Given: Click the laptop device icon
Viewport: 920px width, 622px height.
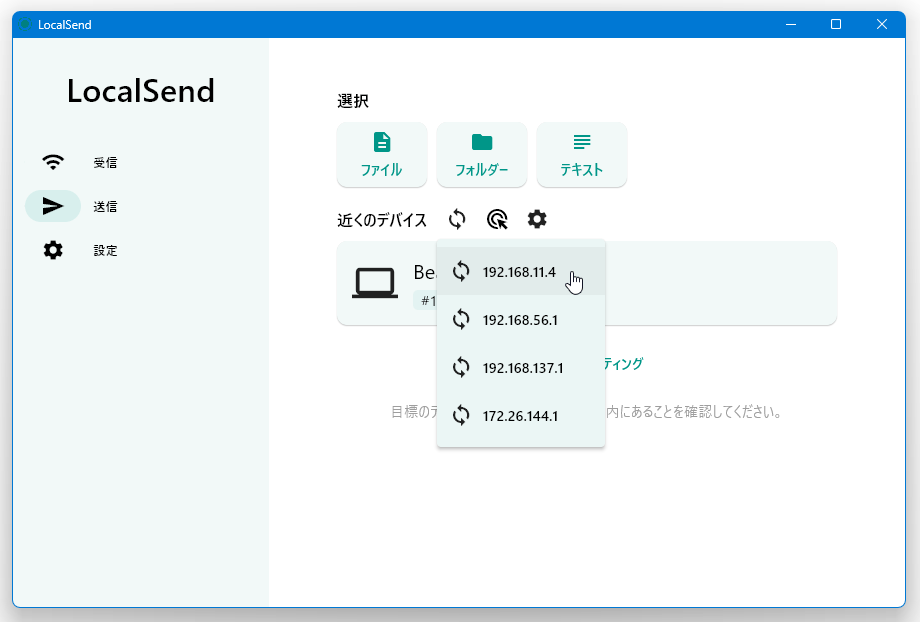Looking at the screenshot, I should [x=375, y=283].
